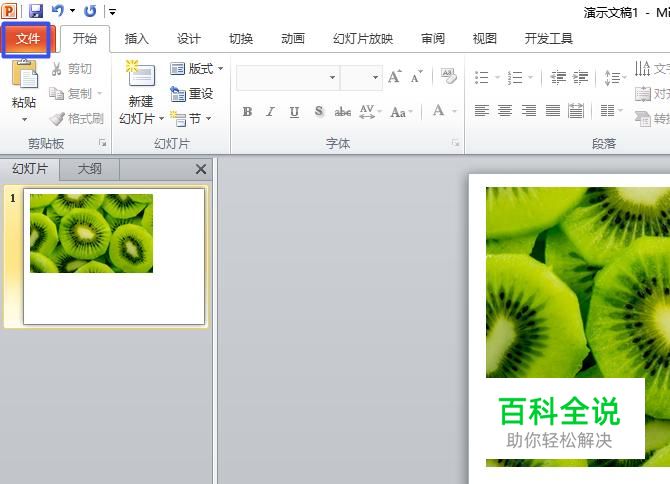Click the character spacing AV icon
This screenshot has width=670, height=484.
click(367, 112)
